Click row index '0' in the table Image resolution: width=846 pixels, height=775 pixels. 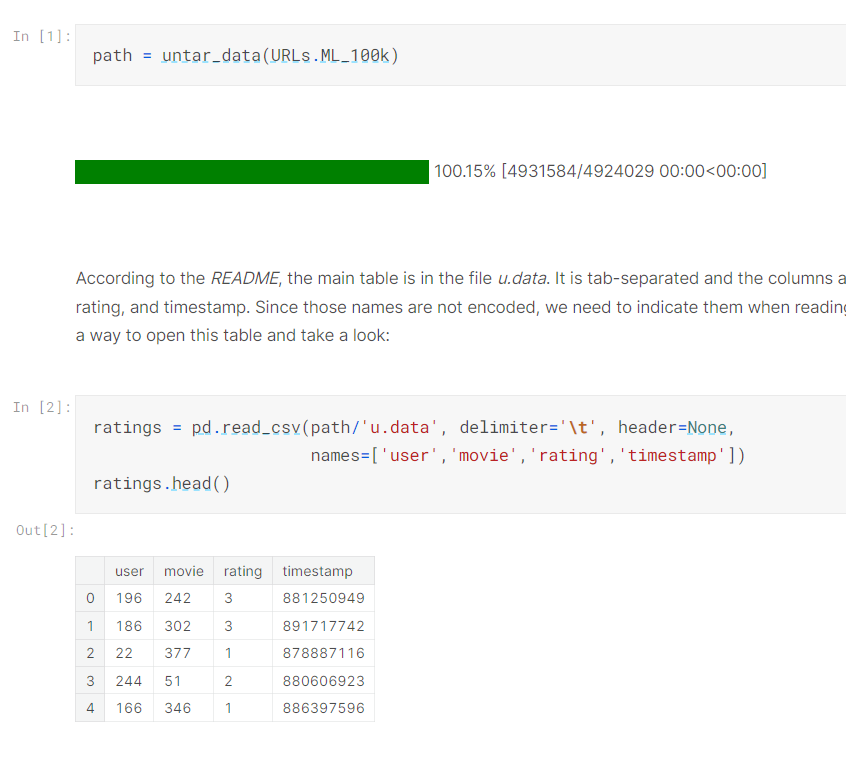[x=90, y=598]
